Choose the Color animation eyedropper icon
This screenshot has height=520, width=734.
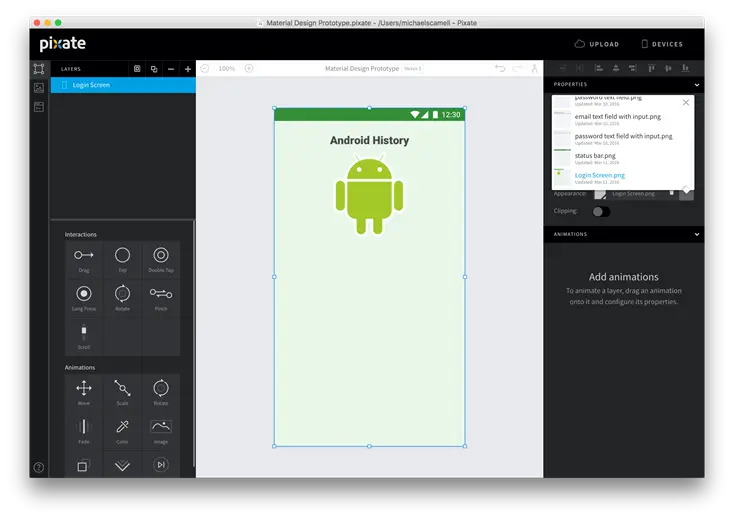click(x=122, y=426)
